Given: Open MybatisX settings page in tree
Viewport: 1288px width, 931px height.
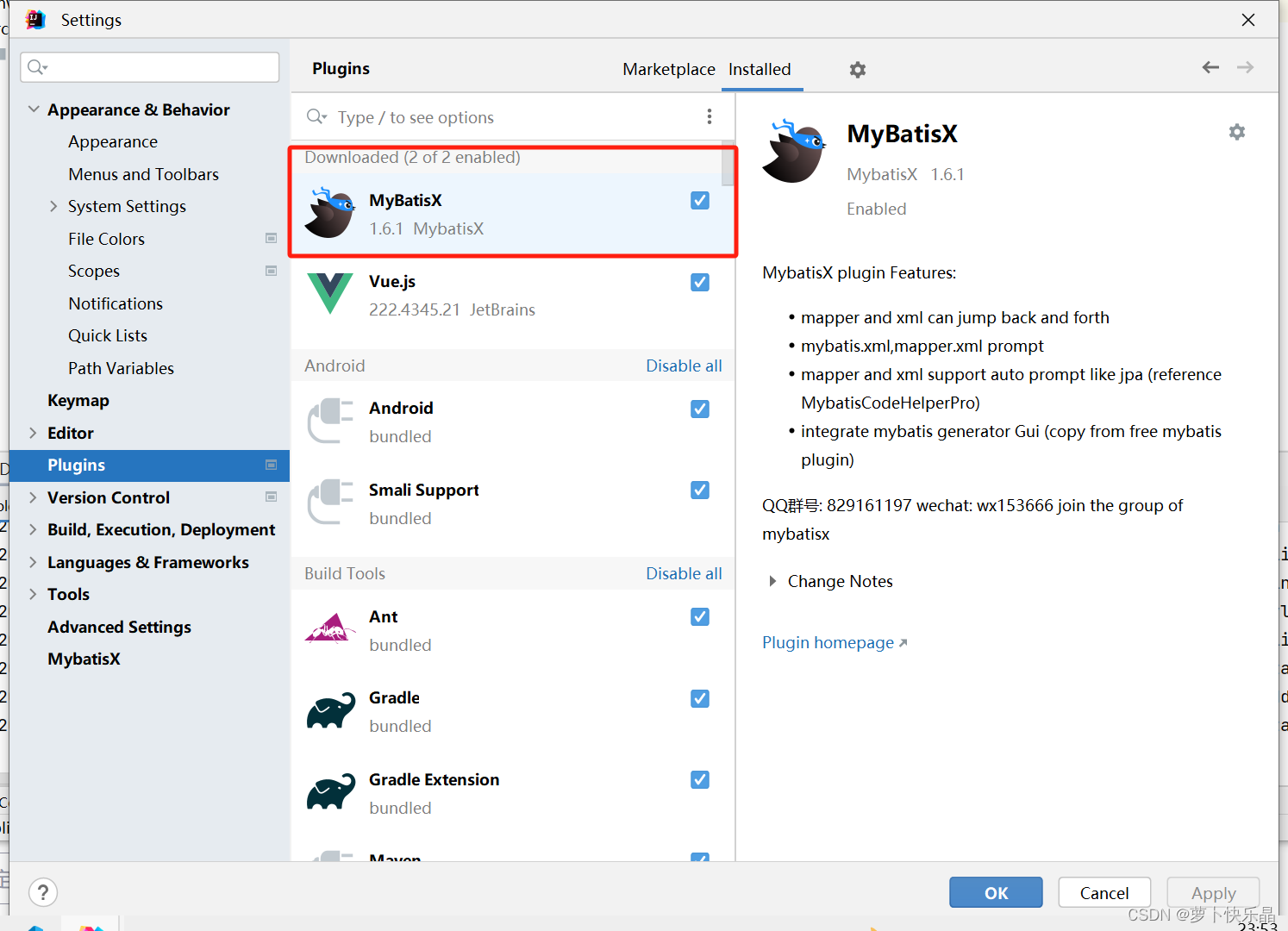Looking at the screenshot, I should pyautogui.click(x=84, y=659).
